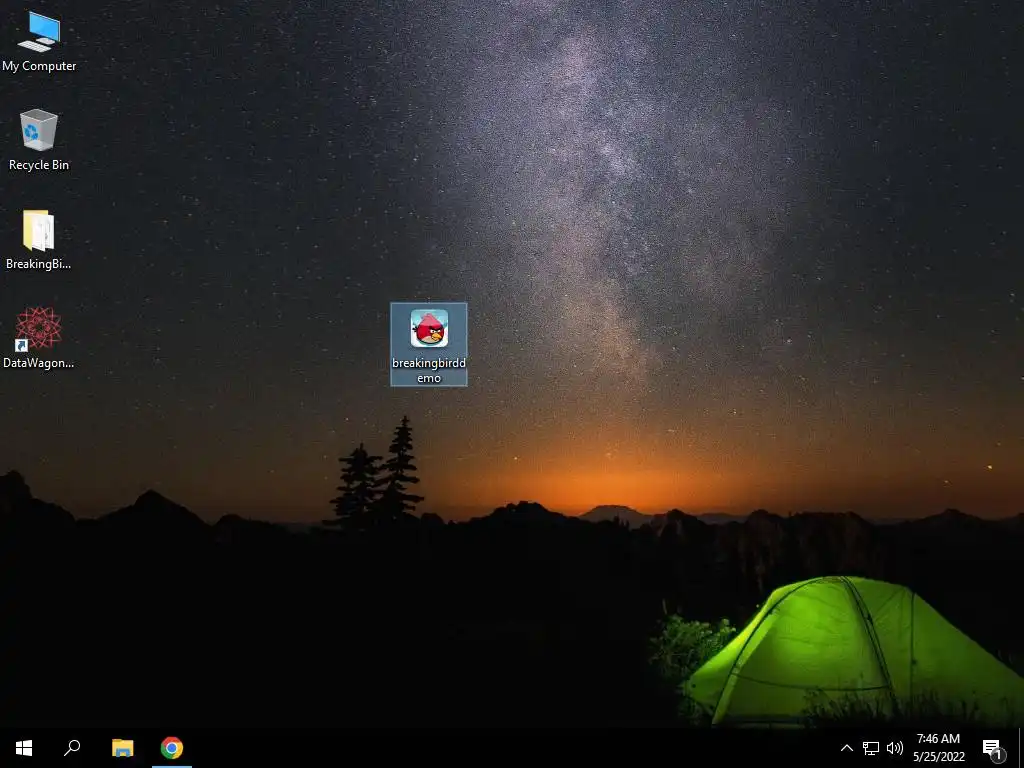Switch to Google Chrome in taskbar
Image resolution: width=1024 pixels, height=768 pixels.
point(172,748)
